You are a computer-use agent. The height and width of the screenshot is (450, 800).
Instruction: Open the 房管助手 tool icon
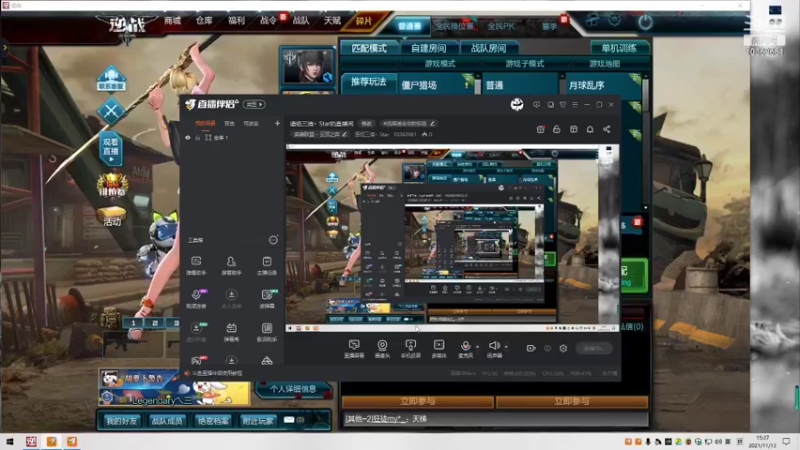coord(231,265)
